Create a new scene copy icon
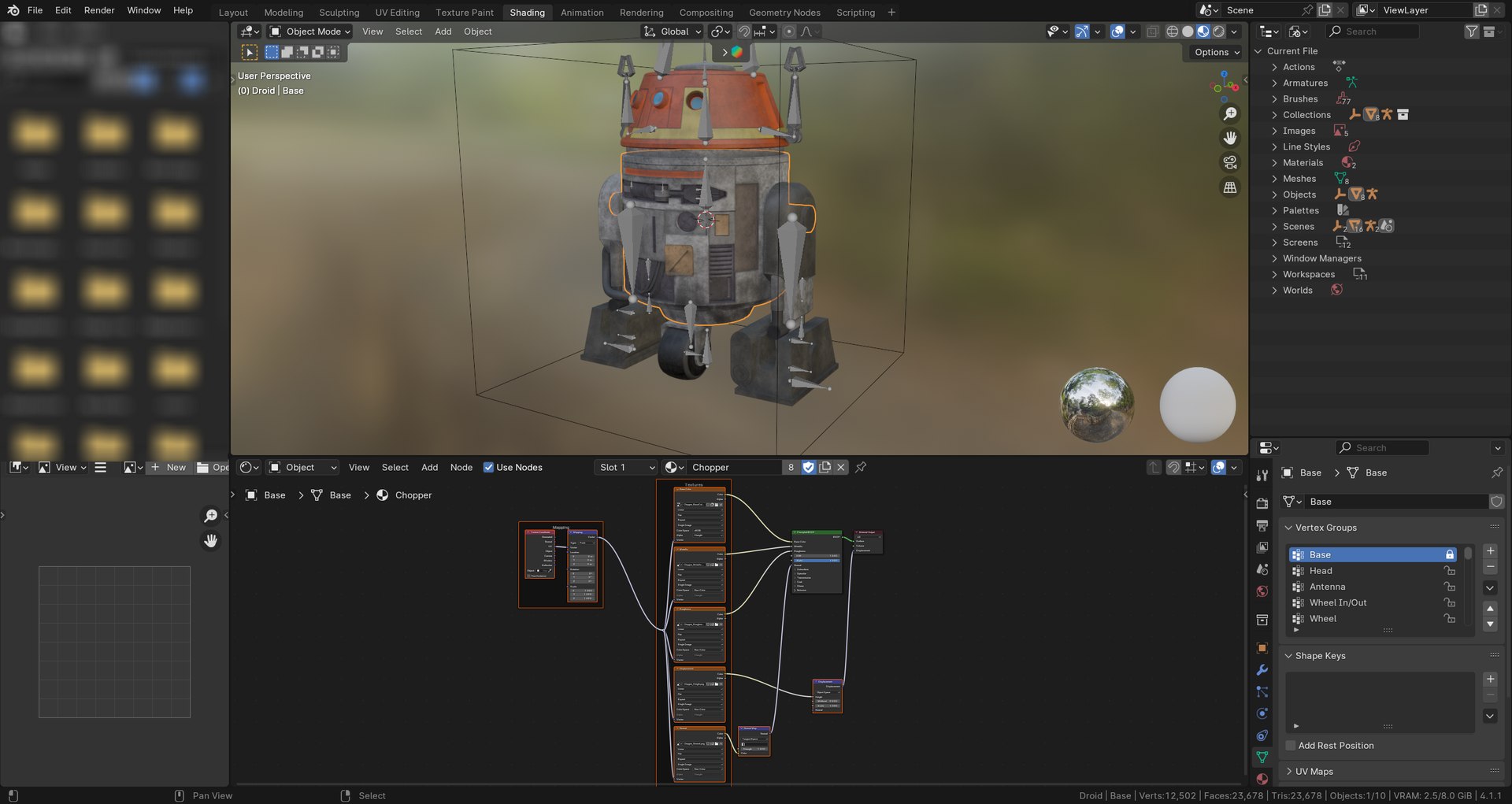The width and height of the screenshot is (1512, 804). click(1325, 10)
